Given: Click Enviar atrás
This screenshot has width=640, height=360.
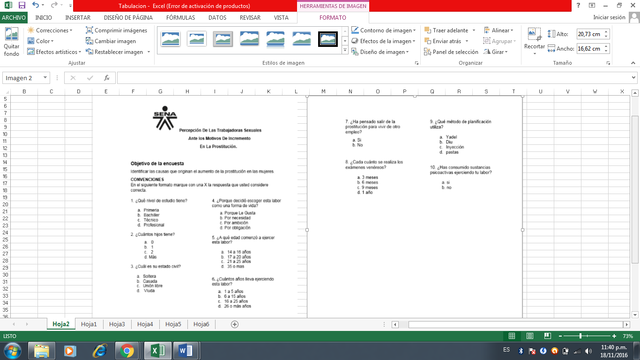Looking at the screenshot, I should pyautogui.click(x=443, y=41).
